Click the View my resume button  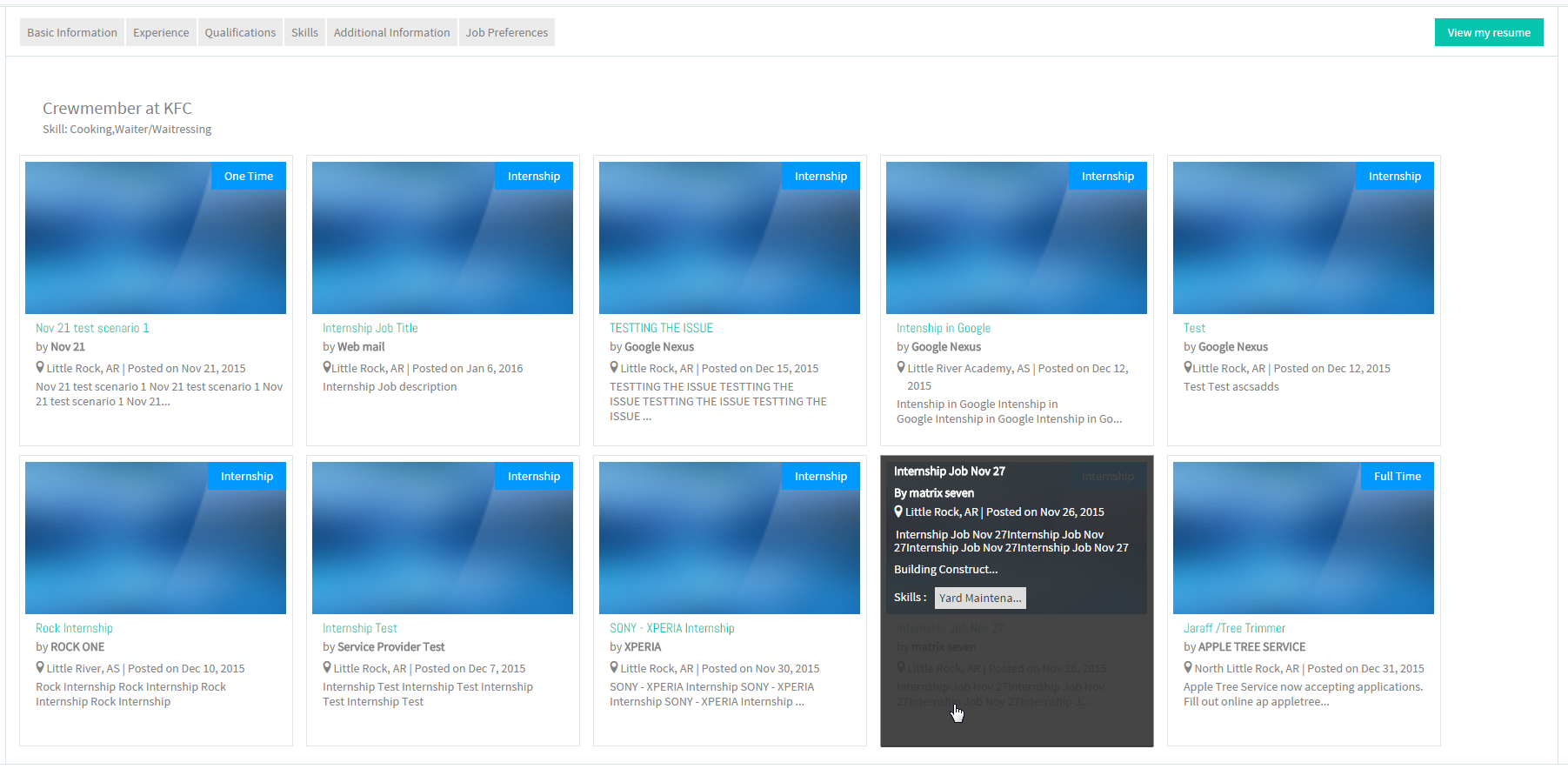tap(1489, 32)
